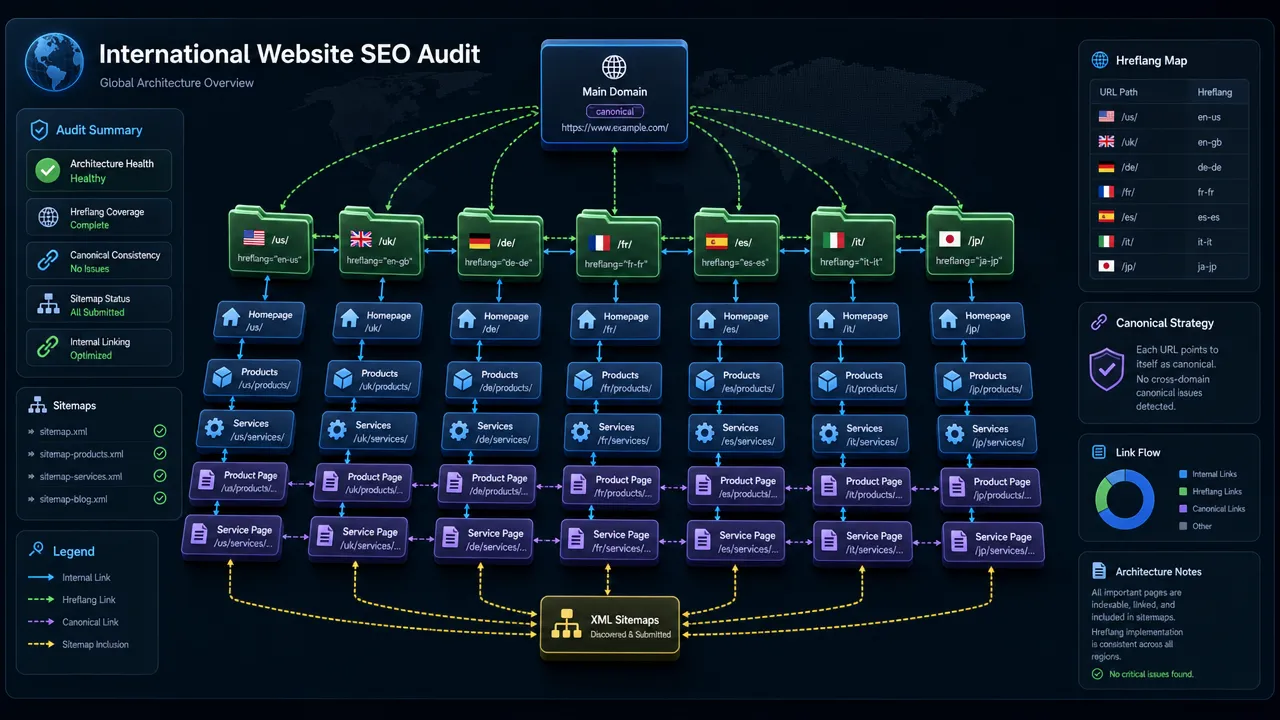Viewport: 1280px width, 720px height.
Task: Click the Hreflang column header
Action: tap(1214, 92)
